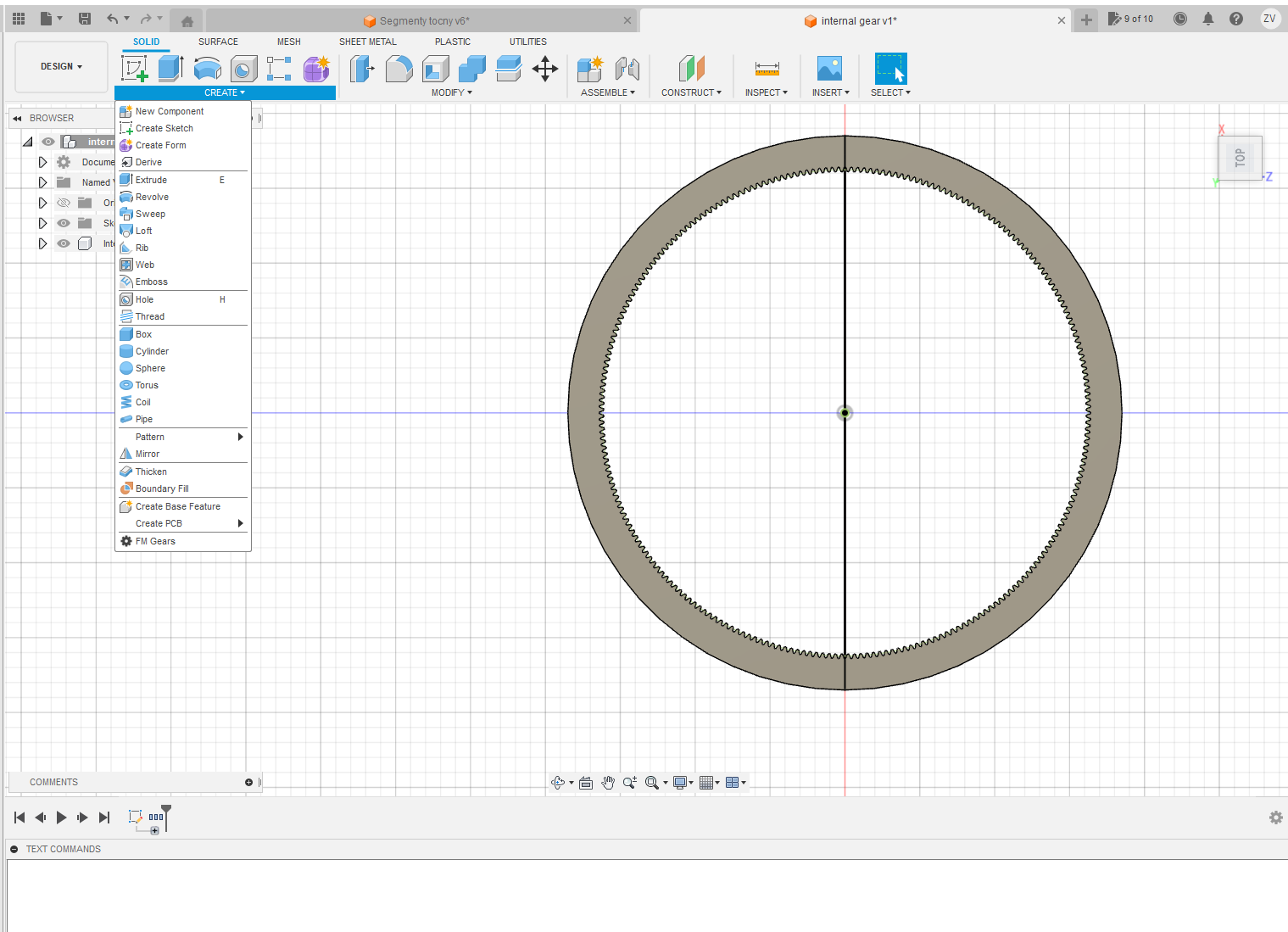Click the Job Status clock icon

pos(1179,19)
